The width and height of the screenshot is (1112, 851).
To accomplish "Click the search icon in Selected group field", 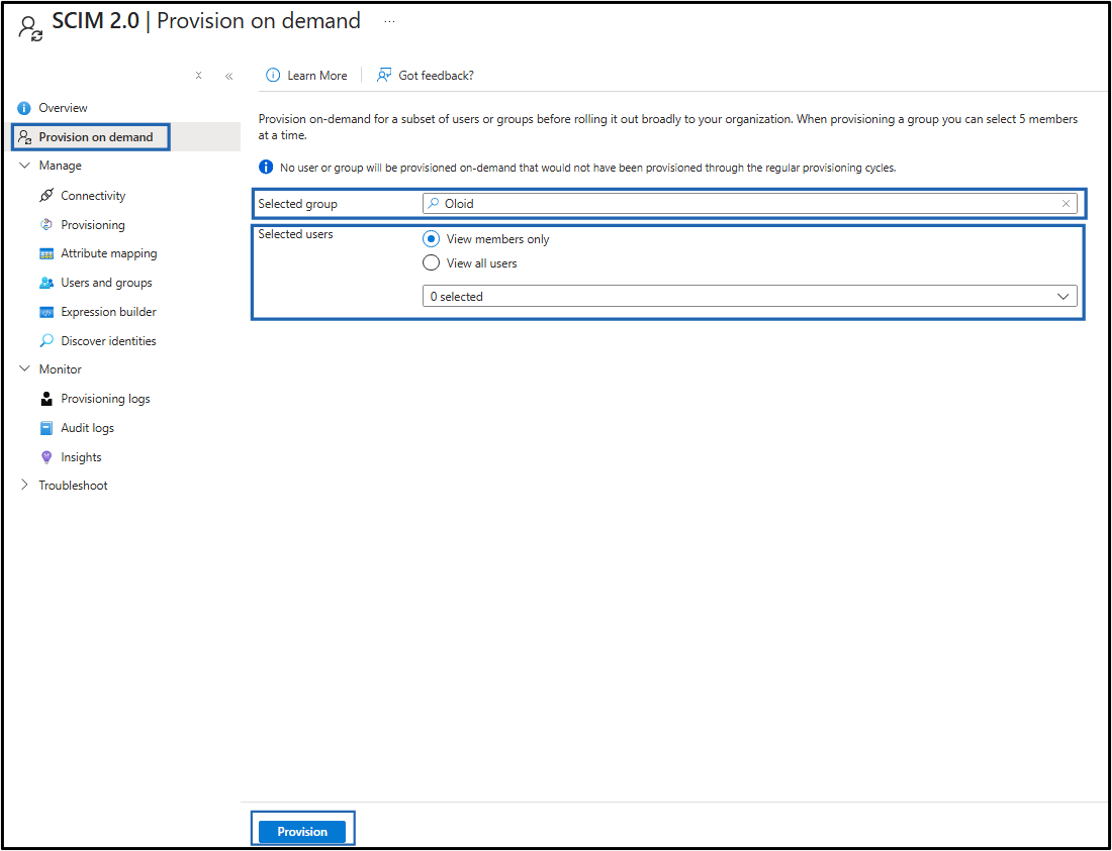I will [x=433, y=204].
